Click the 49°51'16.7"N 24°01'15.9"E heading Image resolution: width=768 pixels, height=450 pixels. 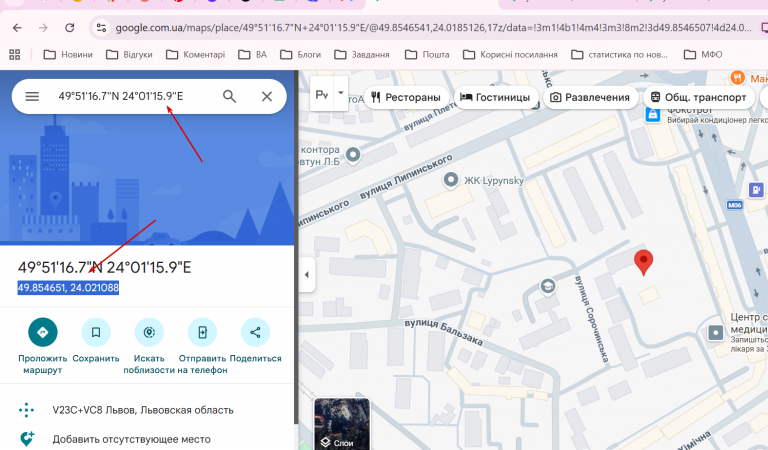(104, 267)
